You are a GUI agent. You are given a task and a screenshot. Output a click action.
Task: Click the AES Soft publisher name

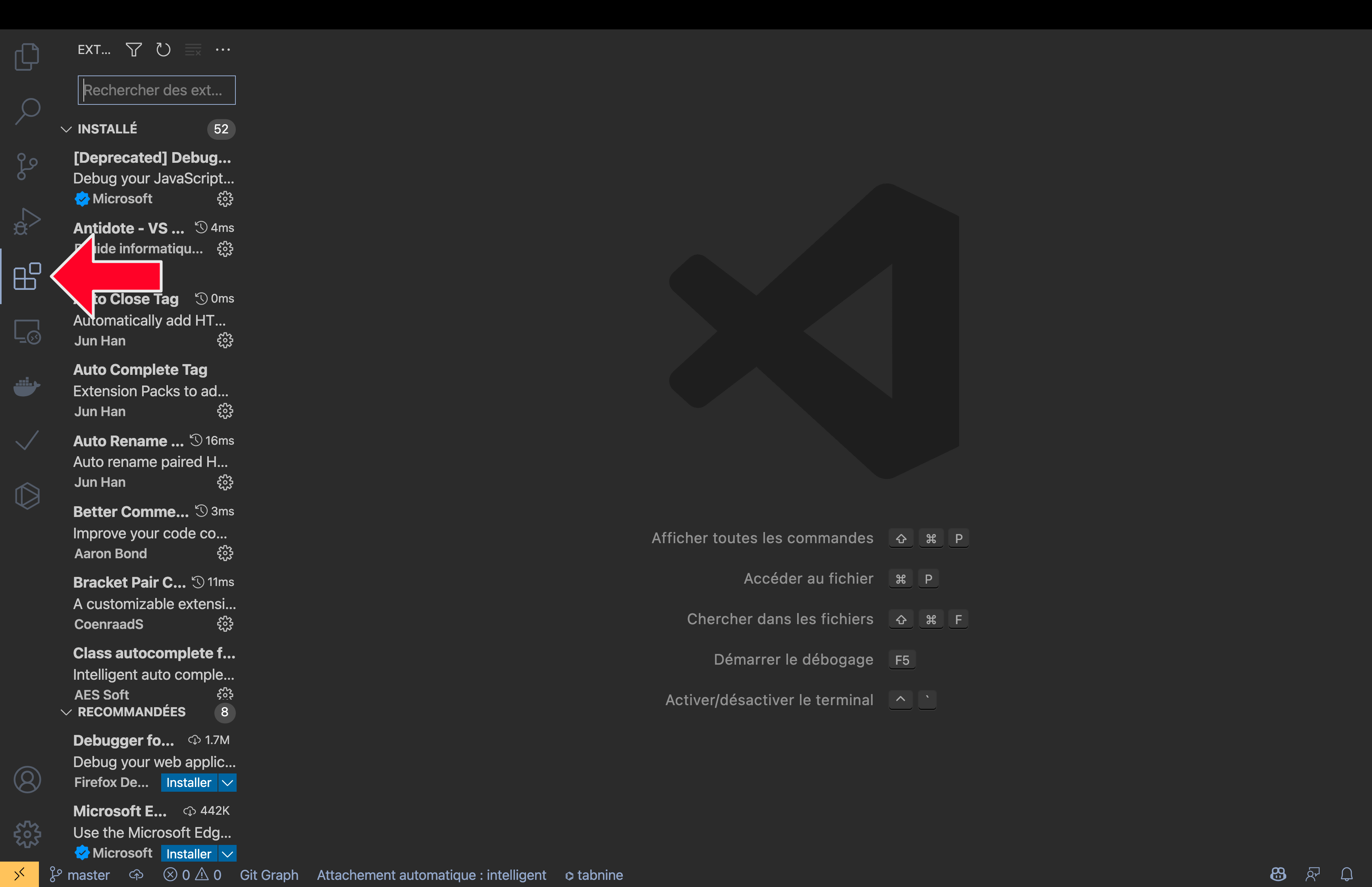[x=101, y=694]
